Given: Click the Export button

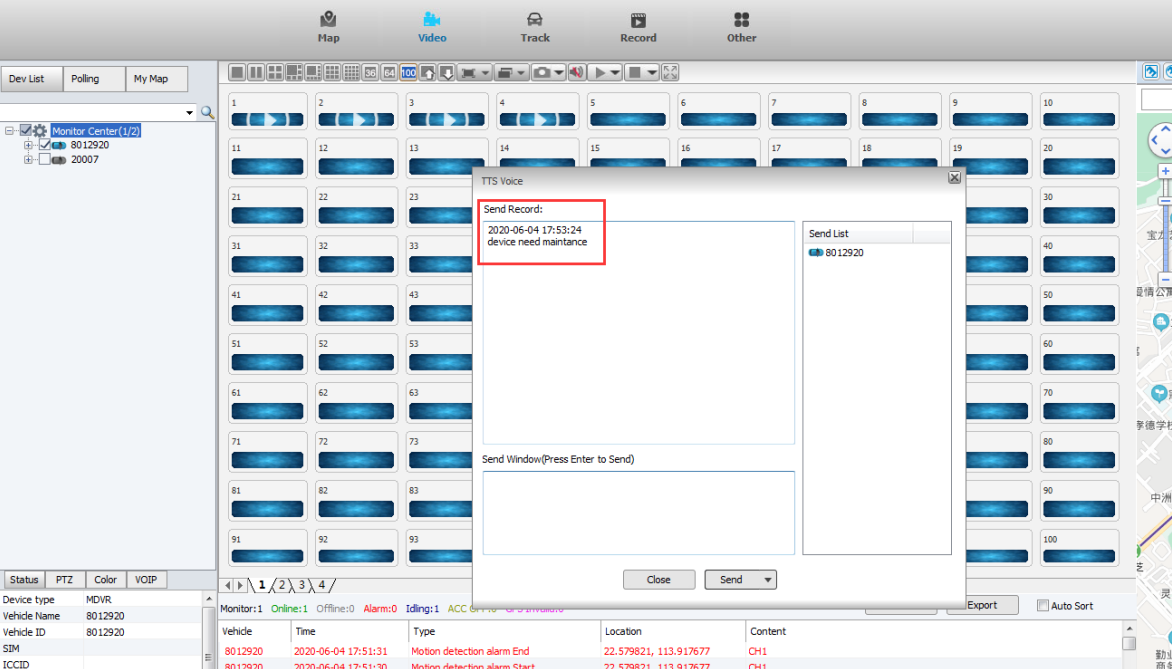Looking at the screenshot, I should 982,605.
